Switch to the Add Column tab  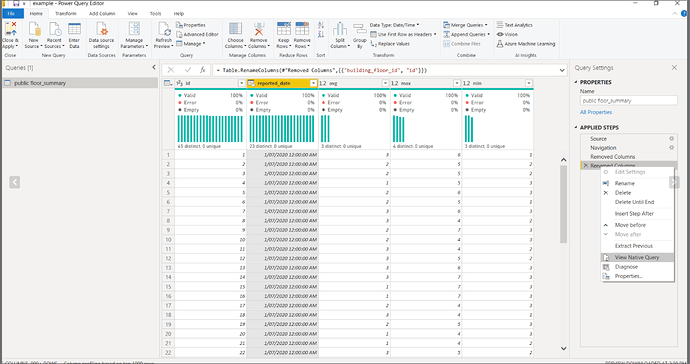pyautogui.click(x=102, y=14)
